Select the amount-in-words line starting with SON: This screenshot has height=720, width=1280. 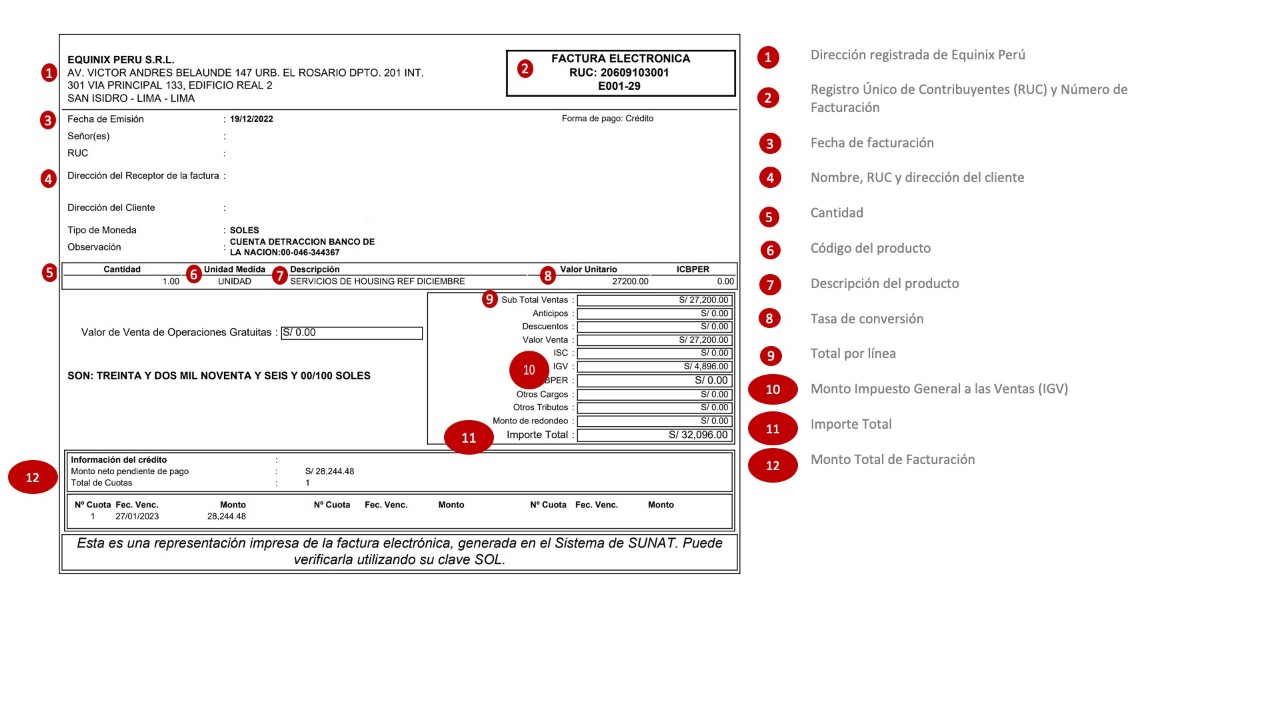(217, 376)
